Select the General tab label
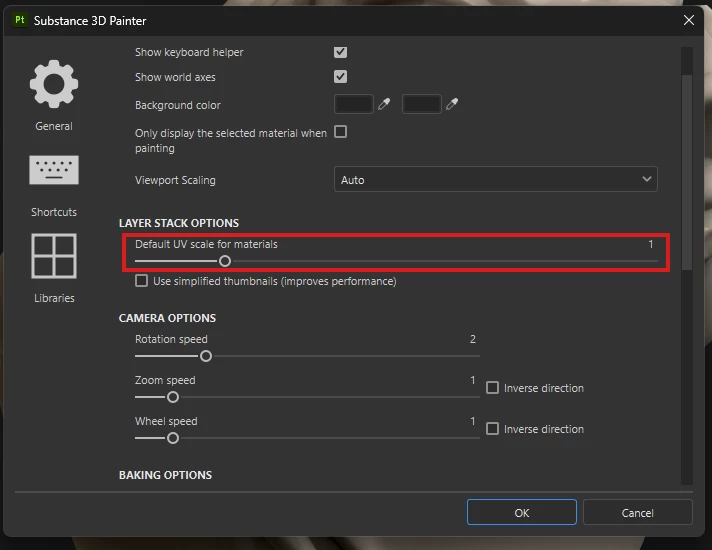This screenshot has width=712, height=550. pyautogui.click(x=54, y=126)
